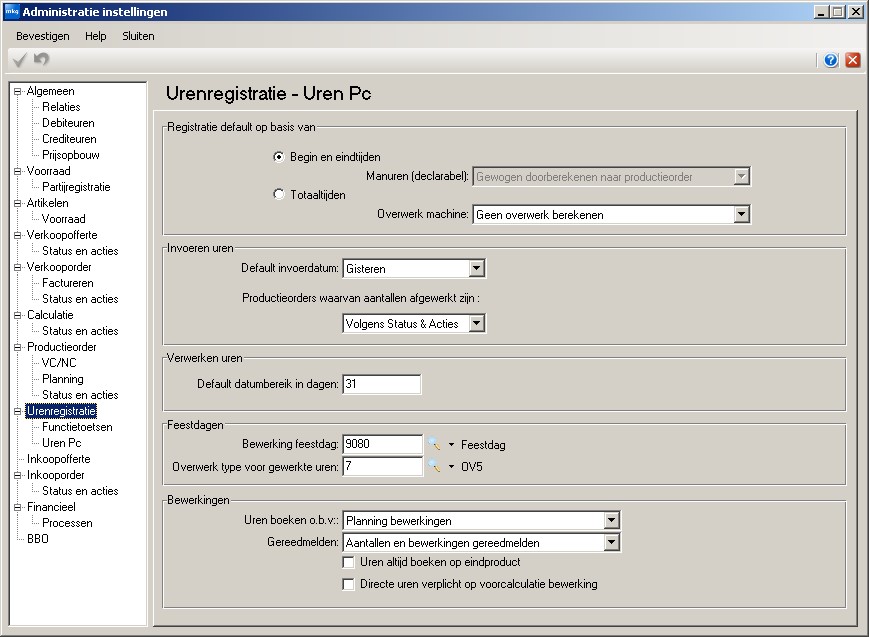
Task: Open the Default invoerdatum dropdown
Action: coord(477,268)
